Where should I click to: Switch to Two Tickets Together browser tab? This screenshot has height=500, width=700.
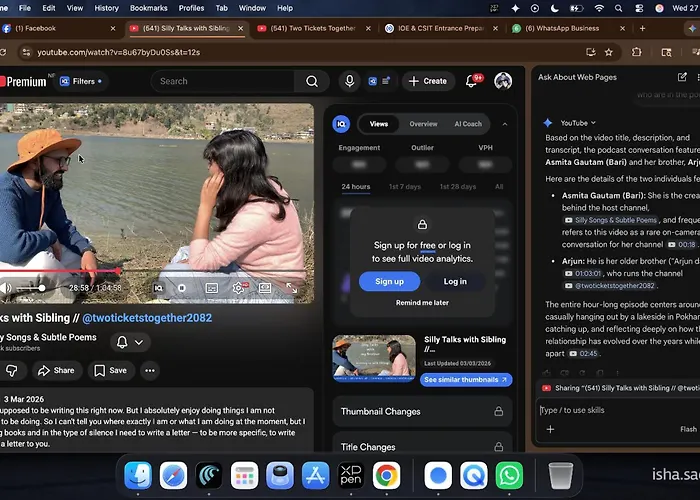(312, 28)
